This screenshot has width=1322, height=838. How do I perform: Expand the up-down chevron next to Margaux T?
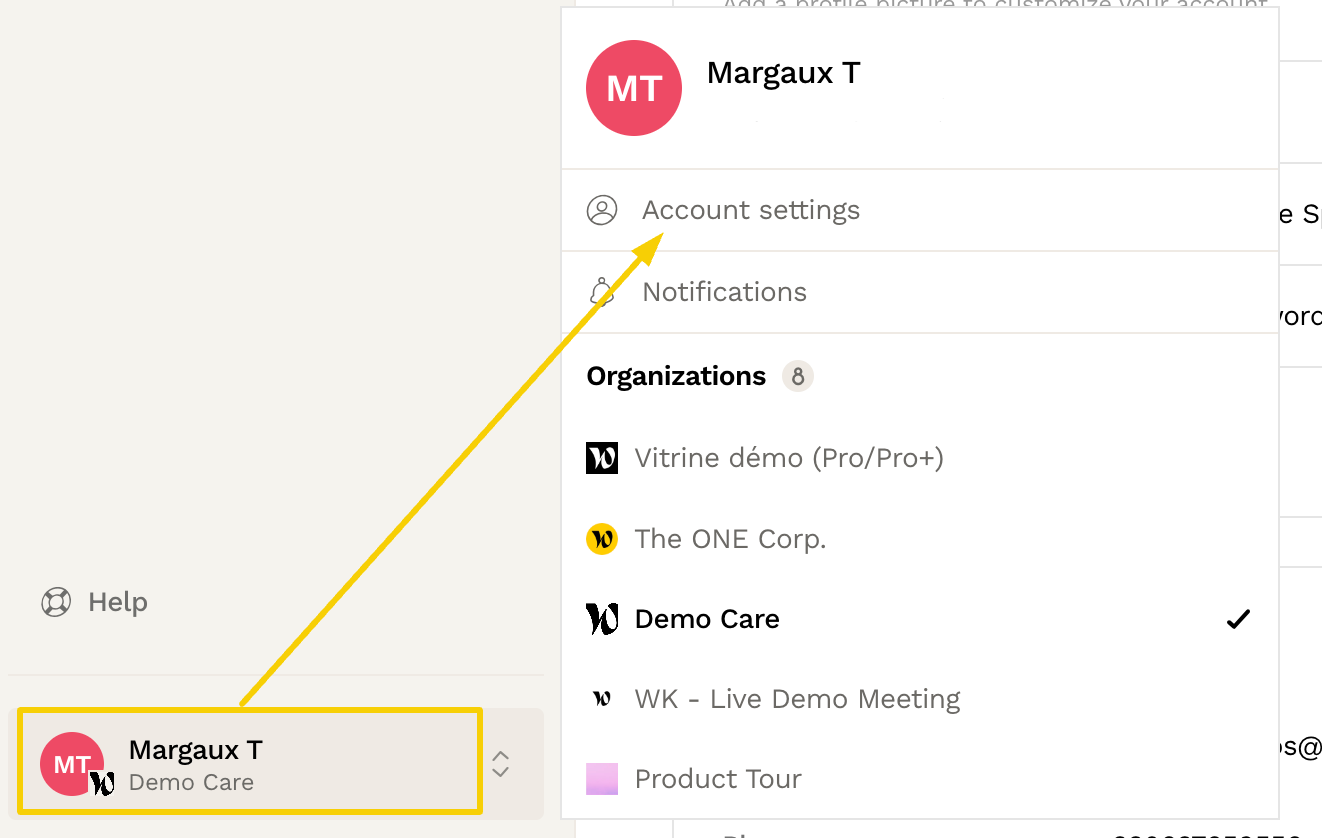[x=501, y=764]
